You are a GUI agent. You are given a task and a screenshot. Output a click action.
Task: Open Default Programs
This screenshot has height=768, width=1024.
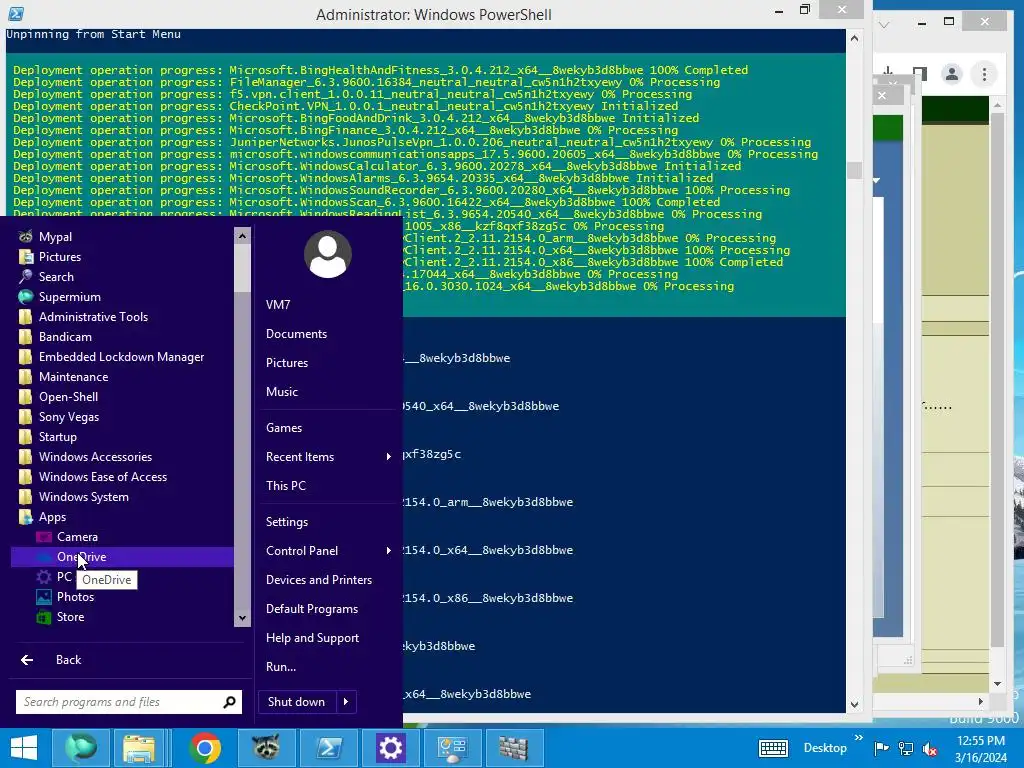point(312,609)
